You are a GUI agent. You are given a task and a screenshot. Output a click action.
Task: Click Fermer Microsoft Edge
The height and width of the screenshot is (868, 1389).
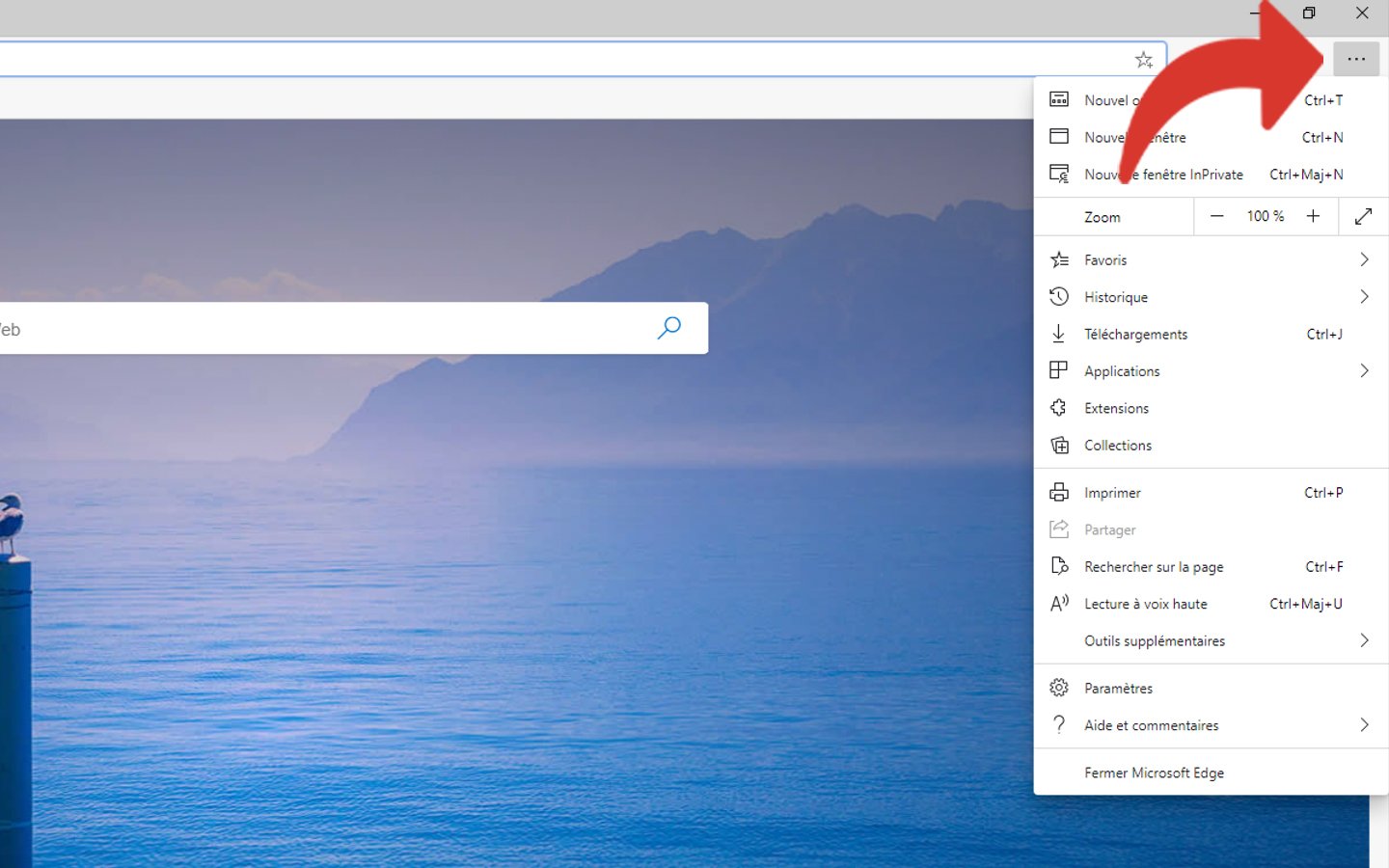pyautogui.click(x=1154, y=773)
